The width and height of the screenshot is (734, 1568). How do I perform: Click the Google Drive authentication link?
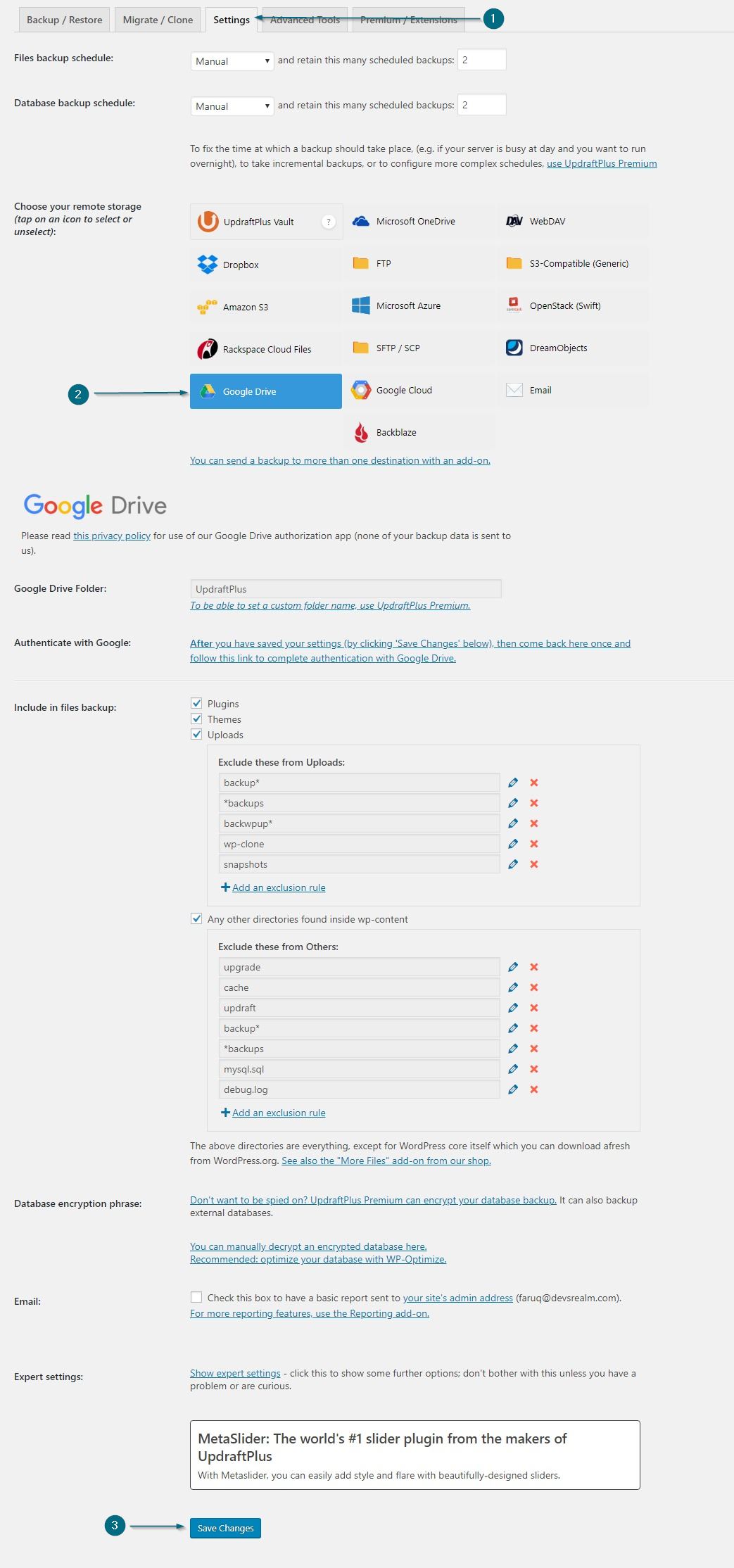(410, 651)
